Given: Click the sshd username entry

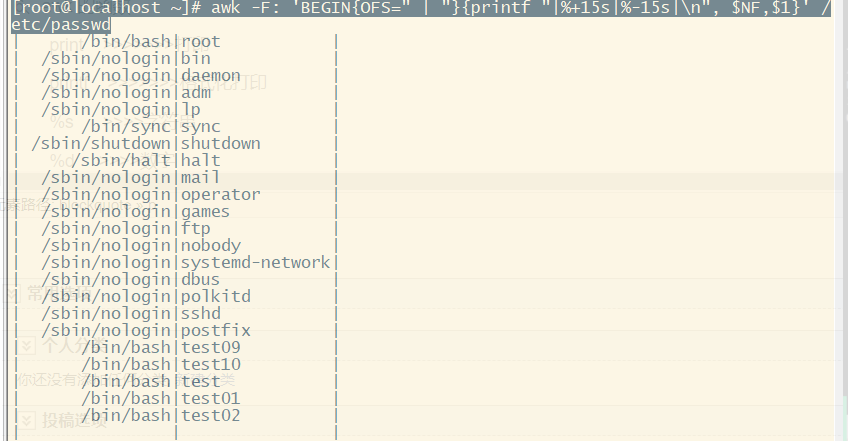Looking at the screenshot, I should coord(201,314).
